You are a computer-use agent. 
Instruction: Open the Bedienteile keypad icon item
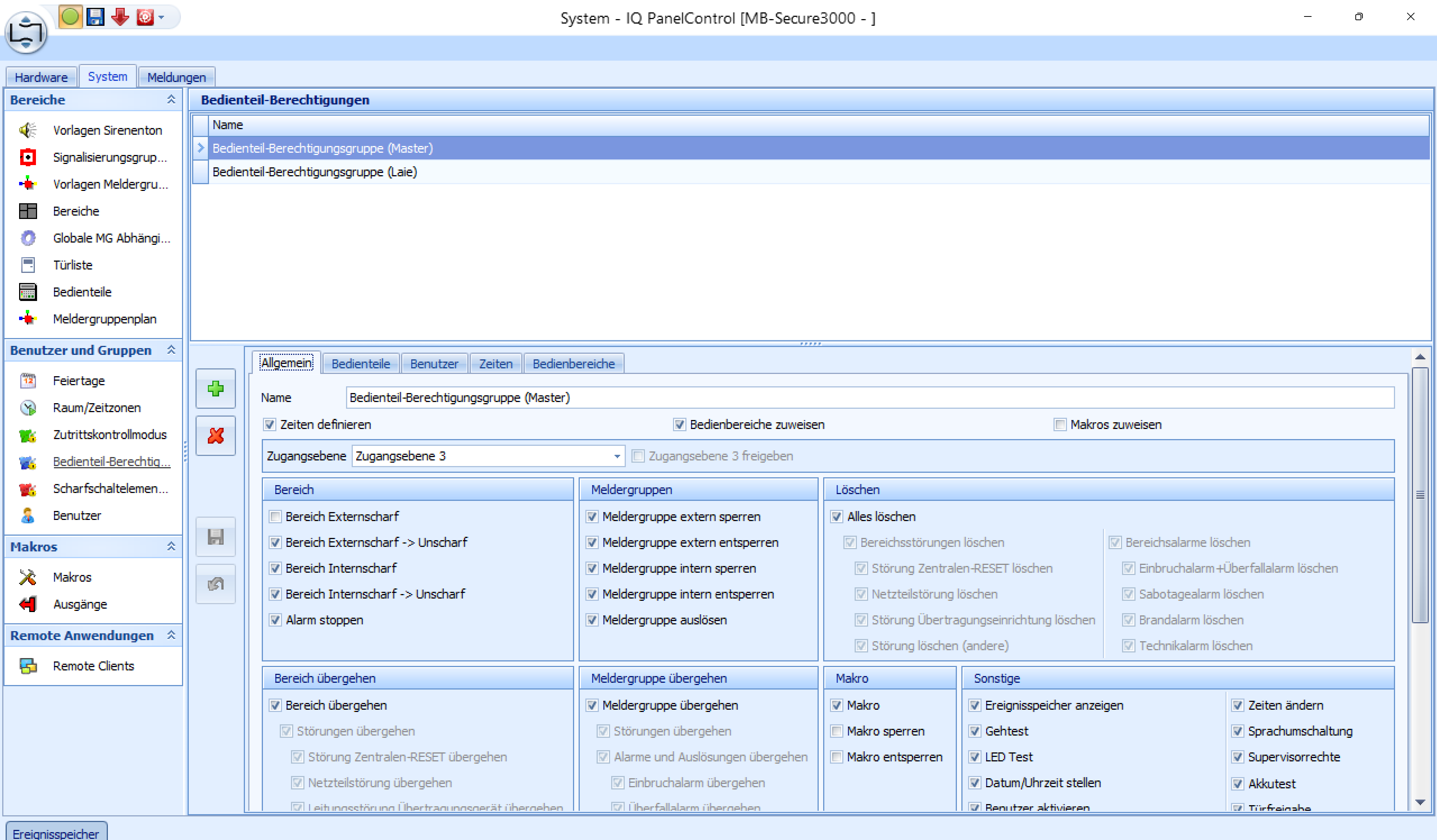27,292
